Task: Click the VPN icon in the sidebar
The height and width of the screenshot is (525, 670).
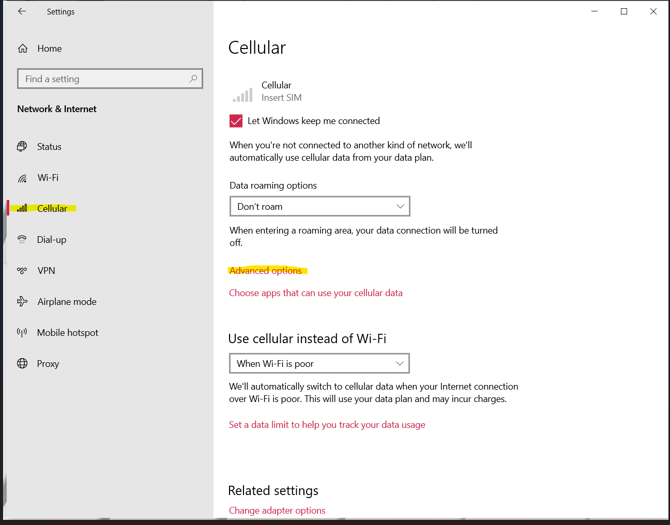Action: (x=22, y=270)
